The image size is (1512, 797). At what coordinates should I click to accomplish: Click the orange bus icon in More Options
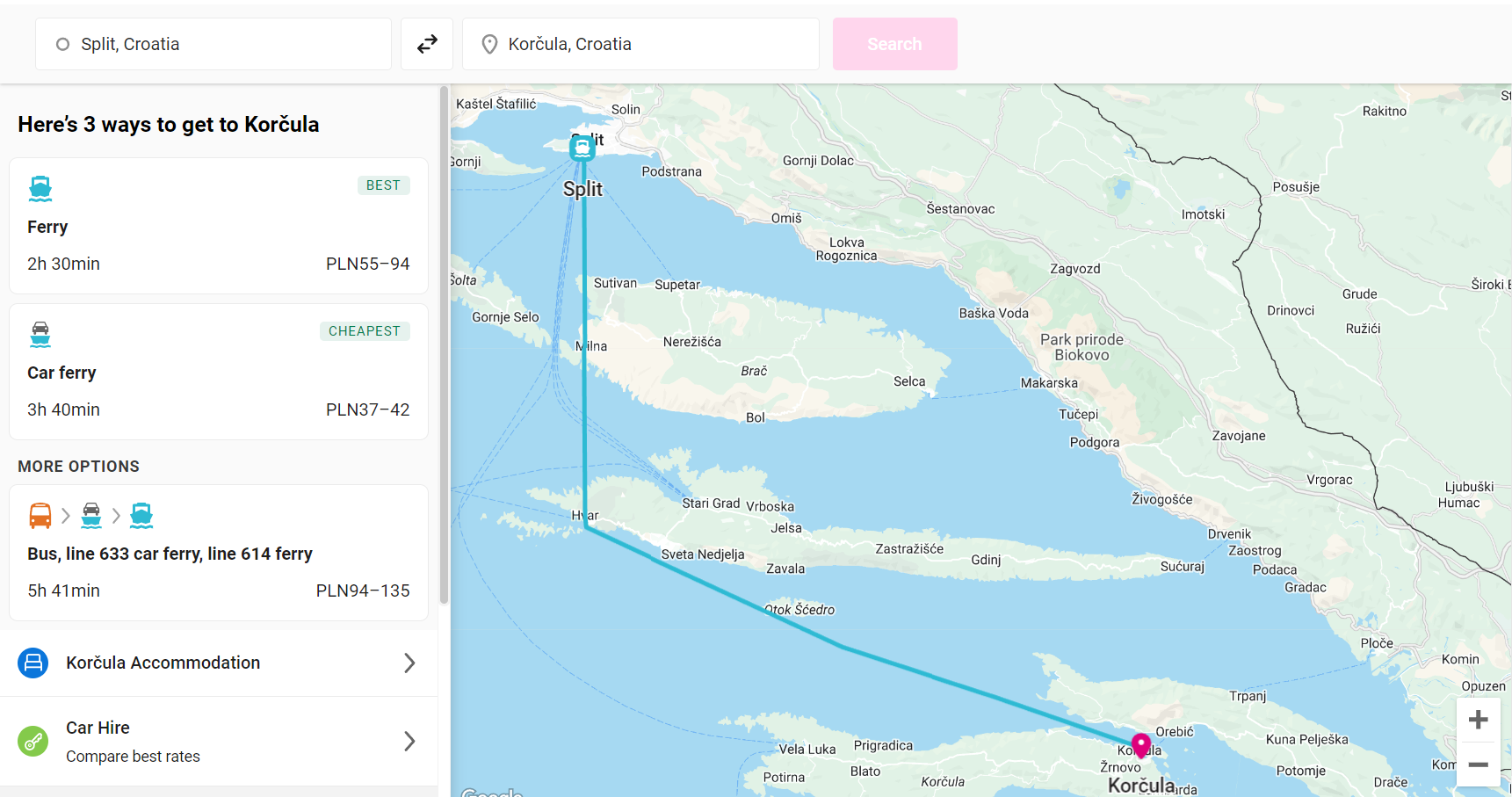click(40, 516)
